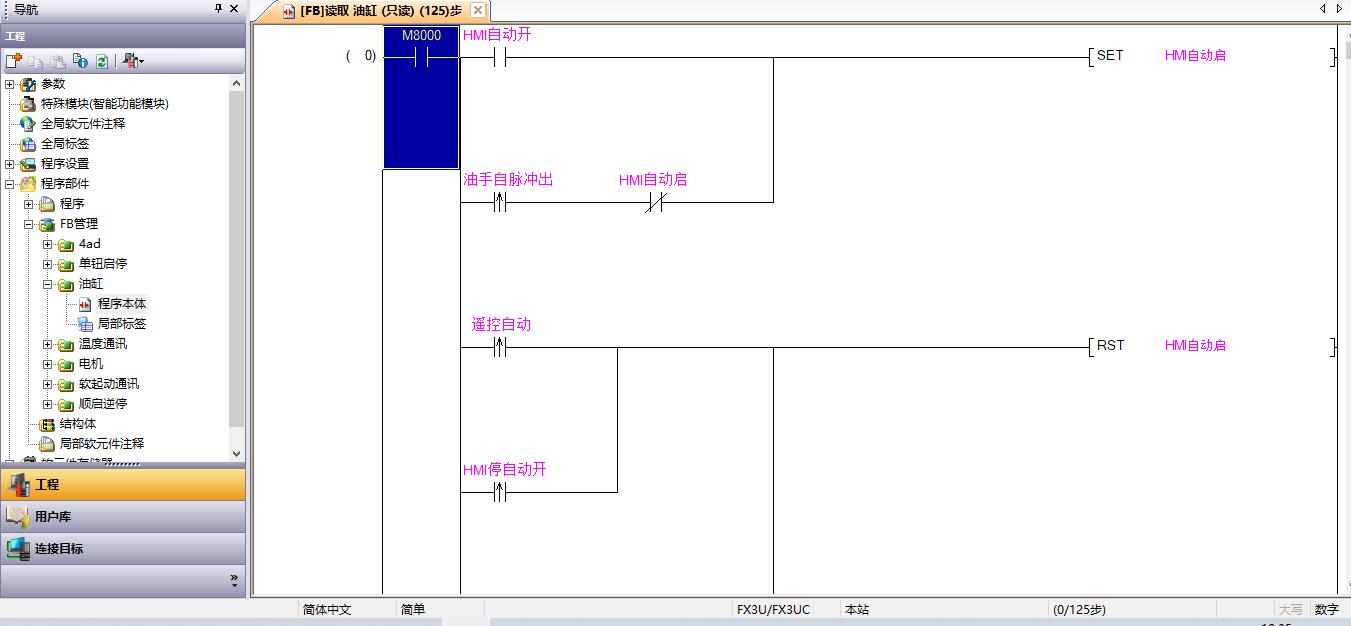
Task: Click the properties info icon in navigation toolbar
Action: 80,61
